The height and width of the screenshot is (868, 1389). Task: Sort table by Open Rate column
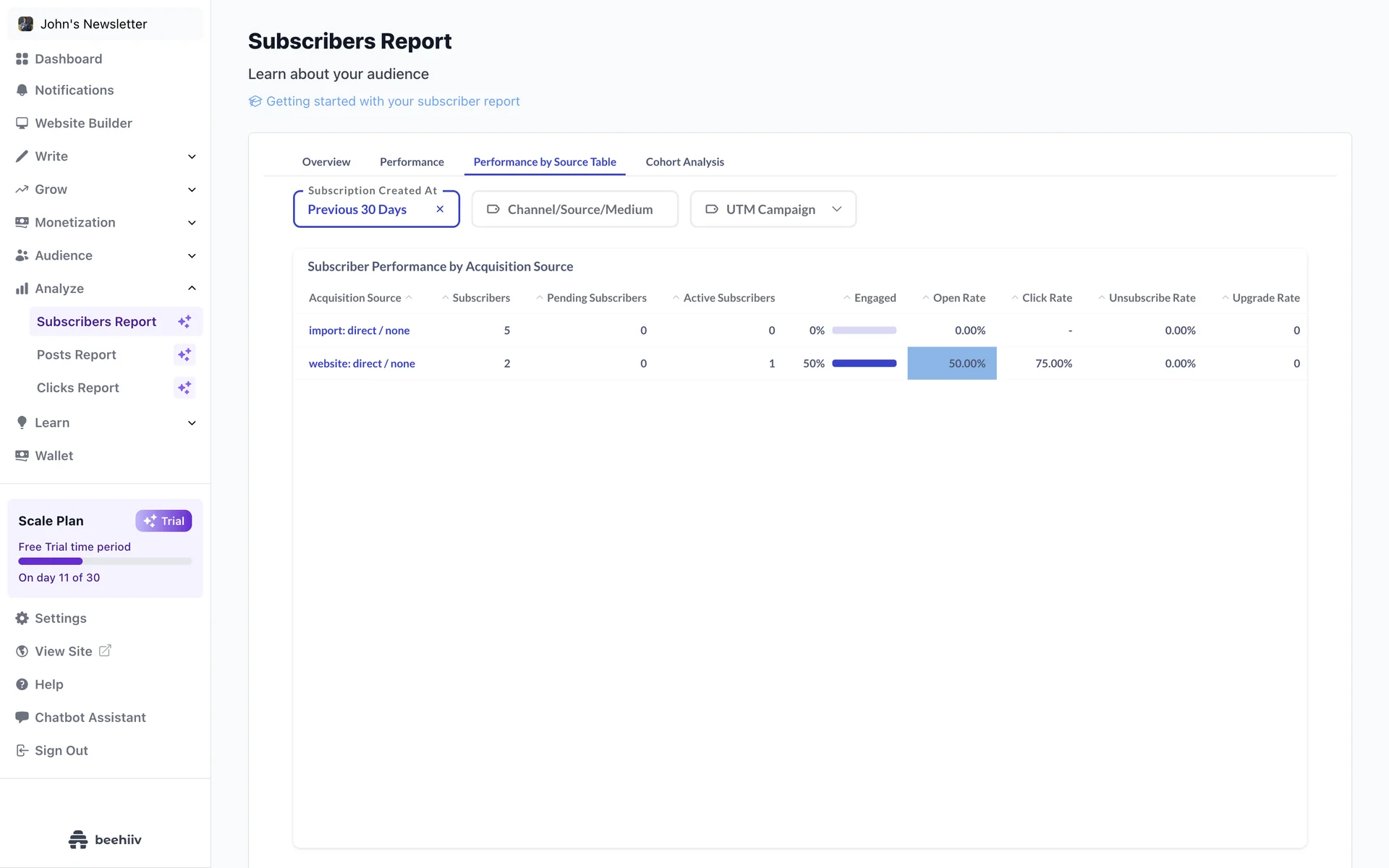[958, 298]
